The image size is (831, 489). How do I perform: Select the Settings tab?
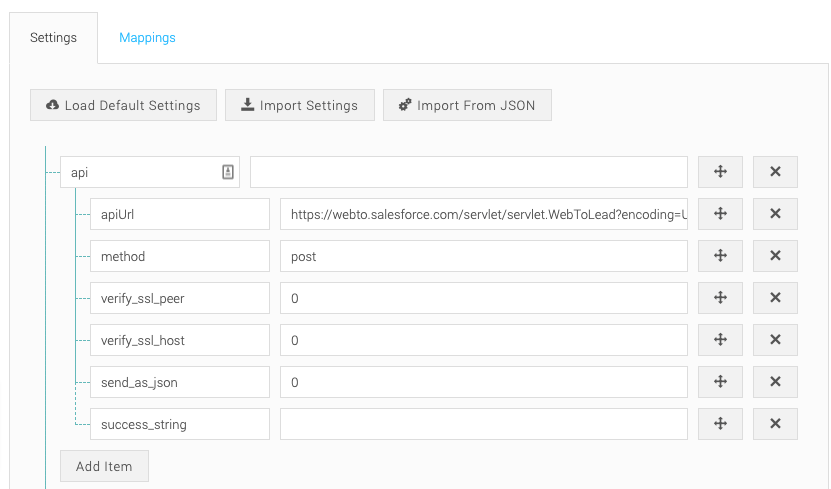click(x=53, y=38)
